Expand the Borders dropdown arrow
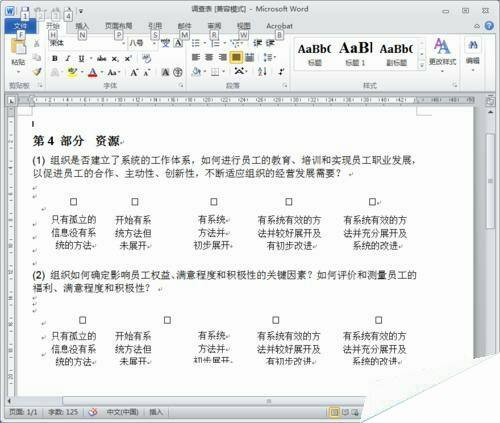Viewport: 500px width, 423px height. 223,71
